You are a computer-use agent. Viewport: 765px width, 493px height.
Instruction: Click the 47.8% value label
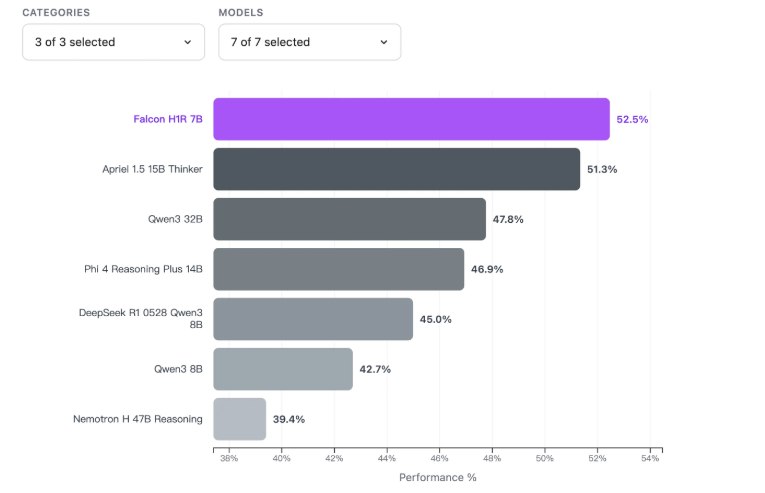[x=508, y=219]
